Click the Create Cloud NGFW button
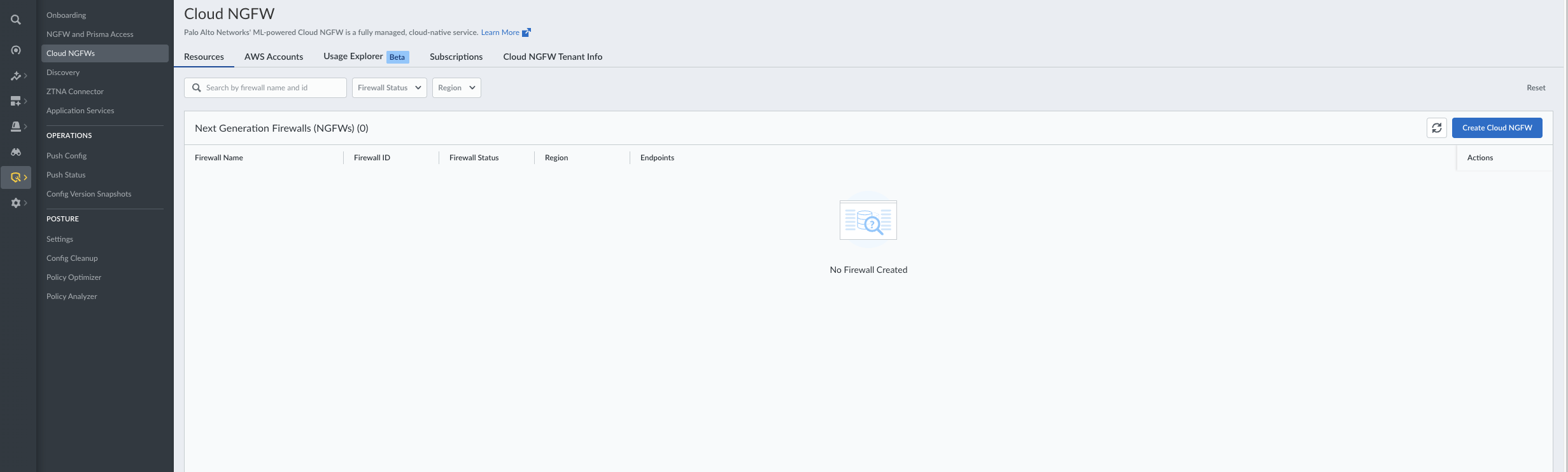1568x472 pixels. 1497,128
